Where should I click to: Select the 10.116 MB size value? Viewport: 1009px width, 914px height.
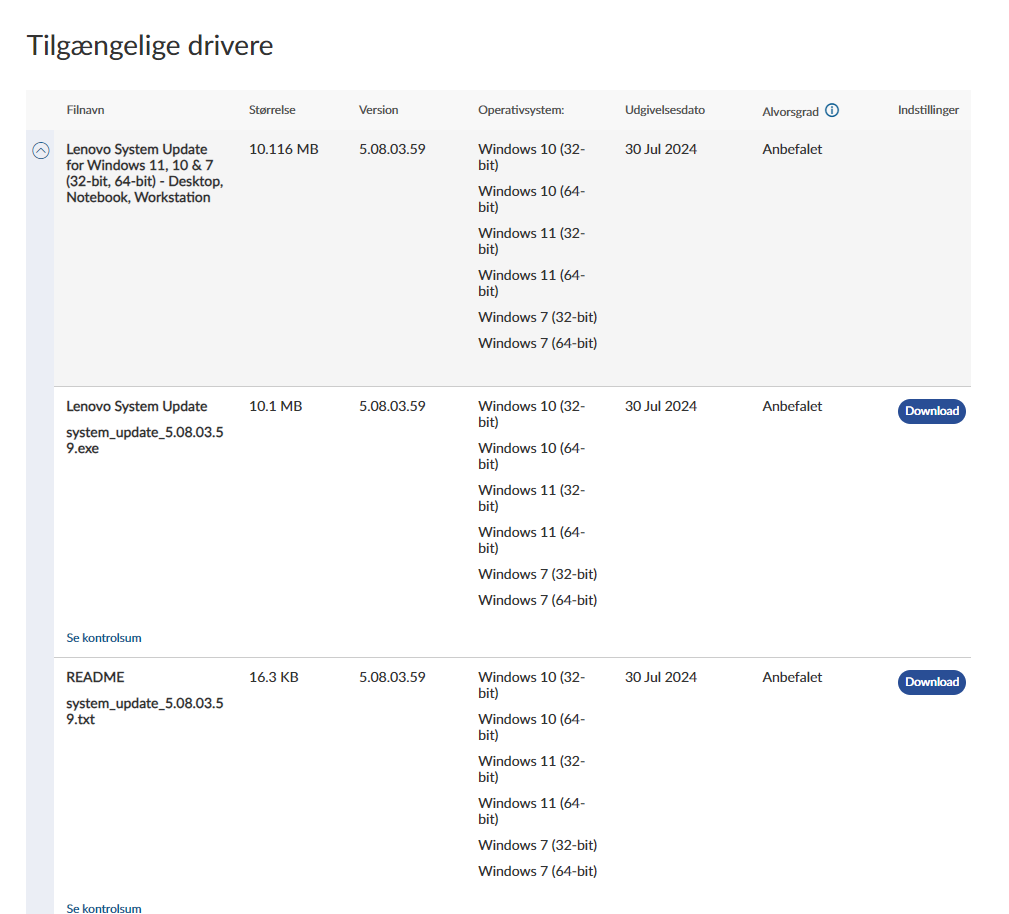(x=284, y=149)
